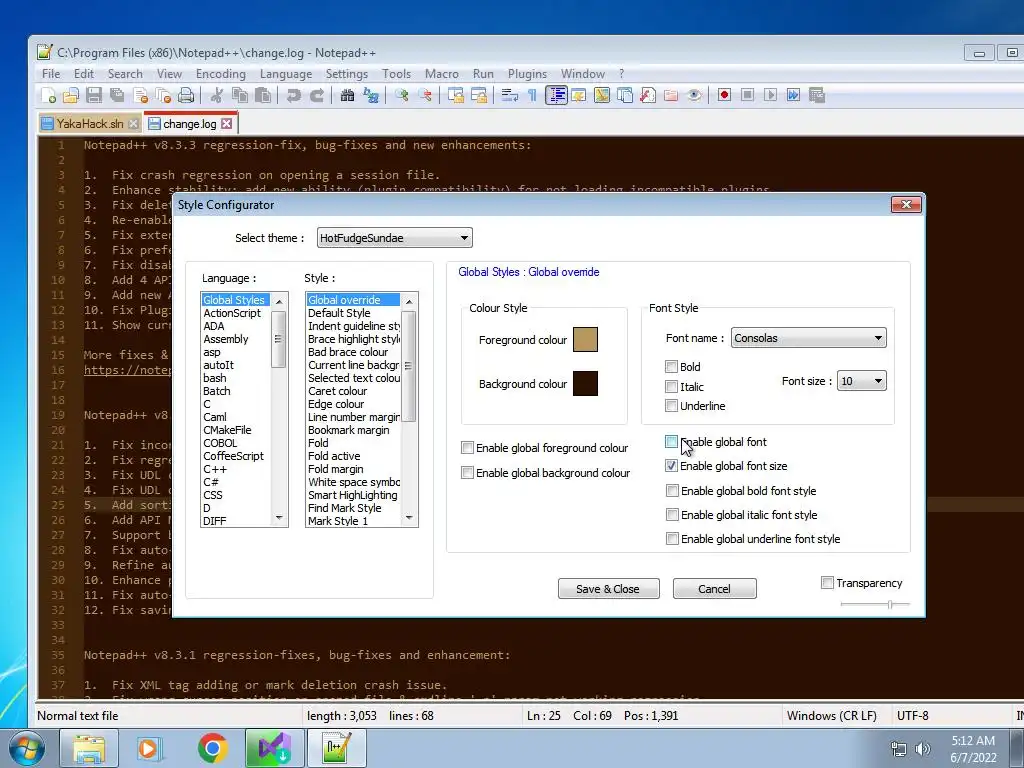The image size is (1024, 768).
Task: Check the Bold font style checkbox
Action: pyautogui.click(x=671, y=366)
